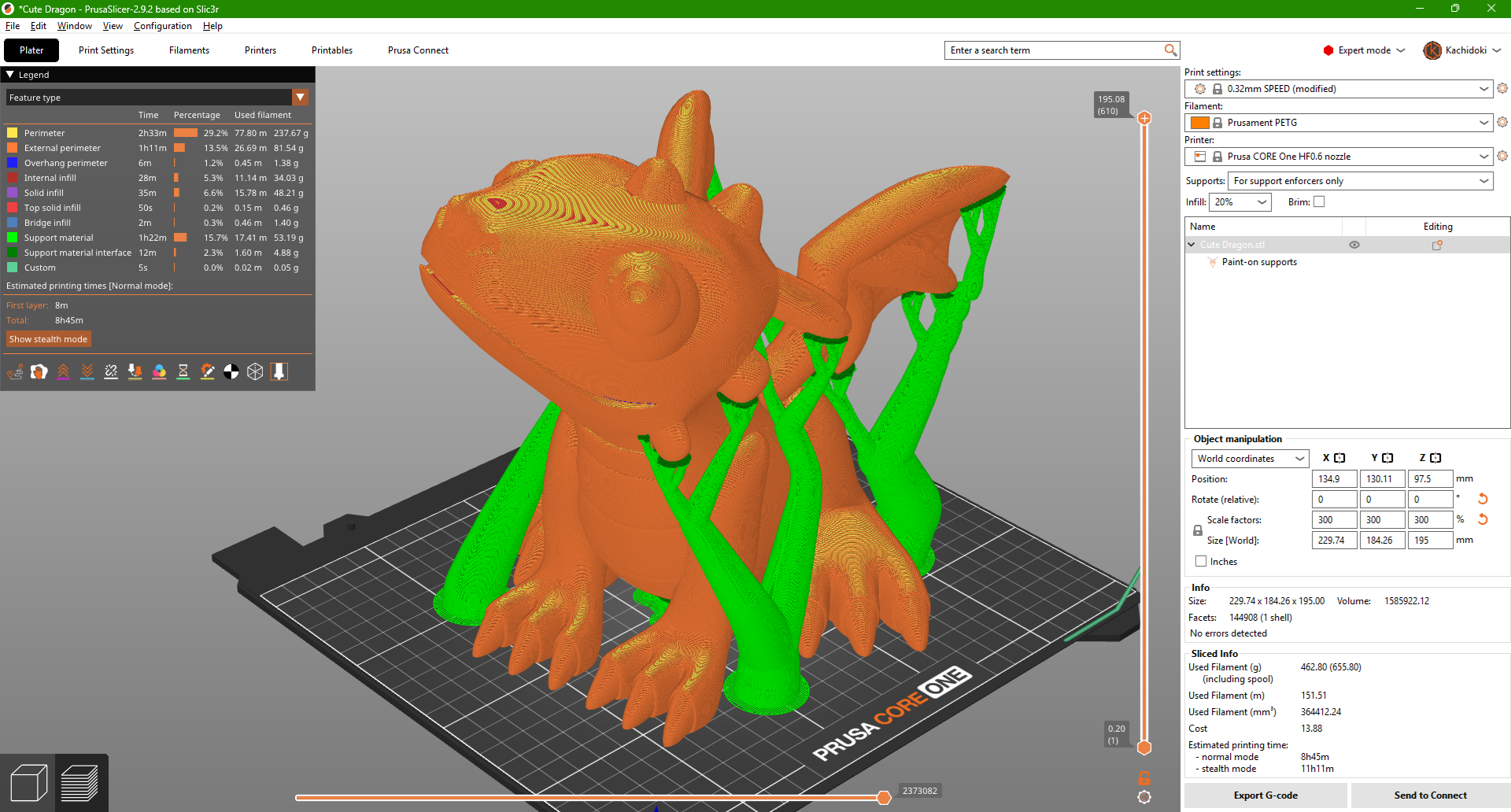Click the search magnifier icon
The width and height of the screenshot is (1511, 812).
click(1170, 50)
